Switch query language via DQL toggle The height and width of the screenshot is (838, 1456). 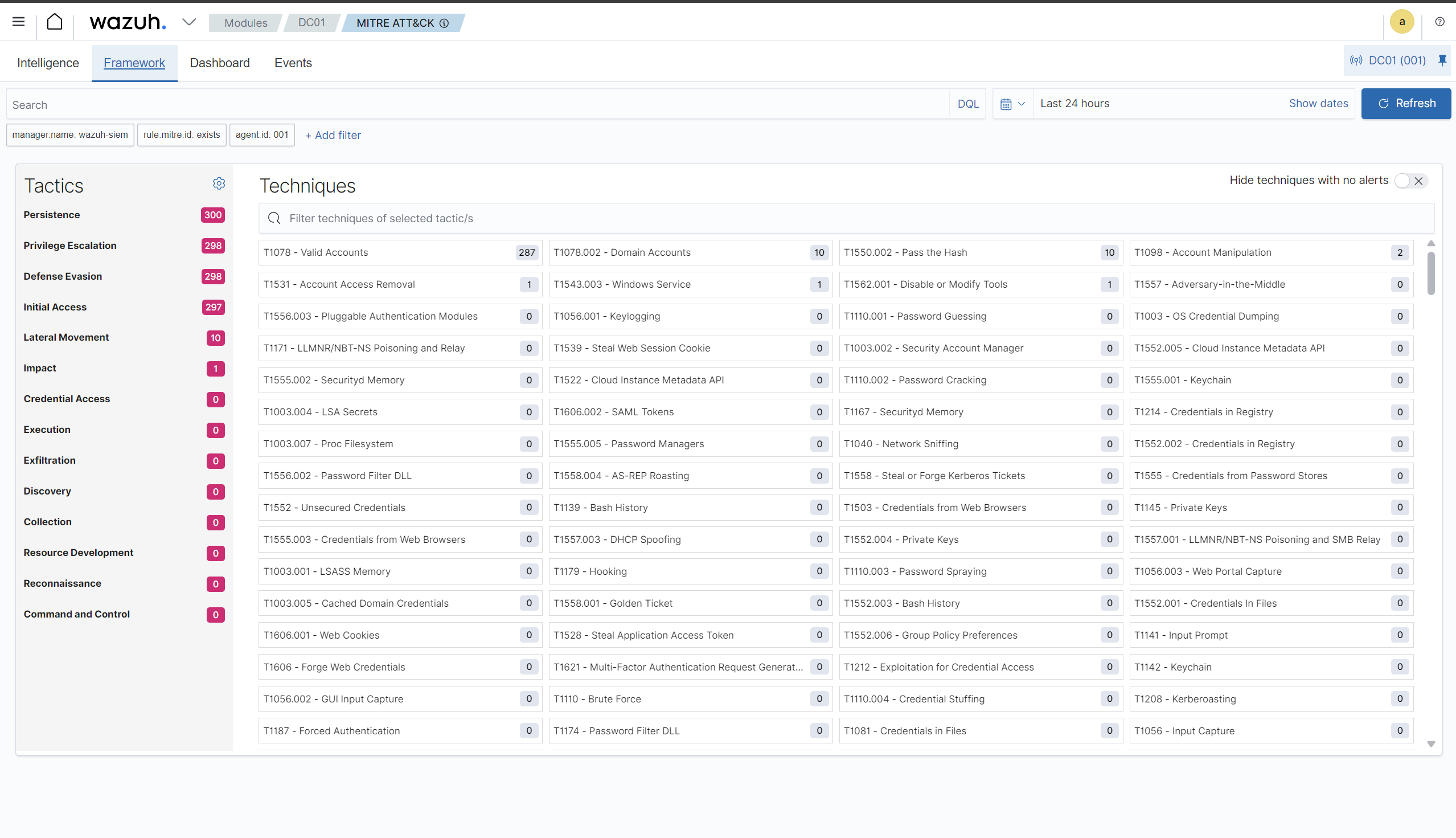coord(967,104)
